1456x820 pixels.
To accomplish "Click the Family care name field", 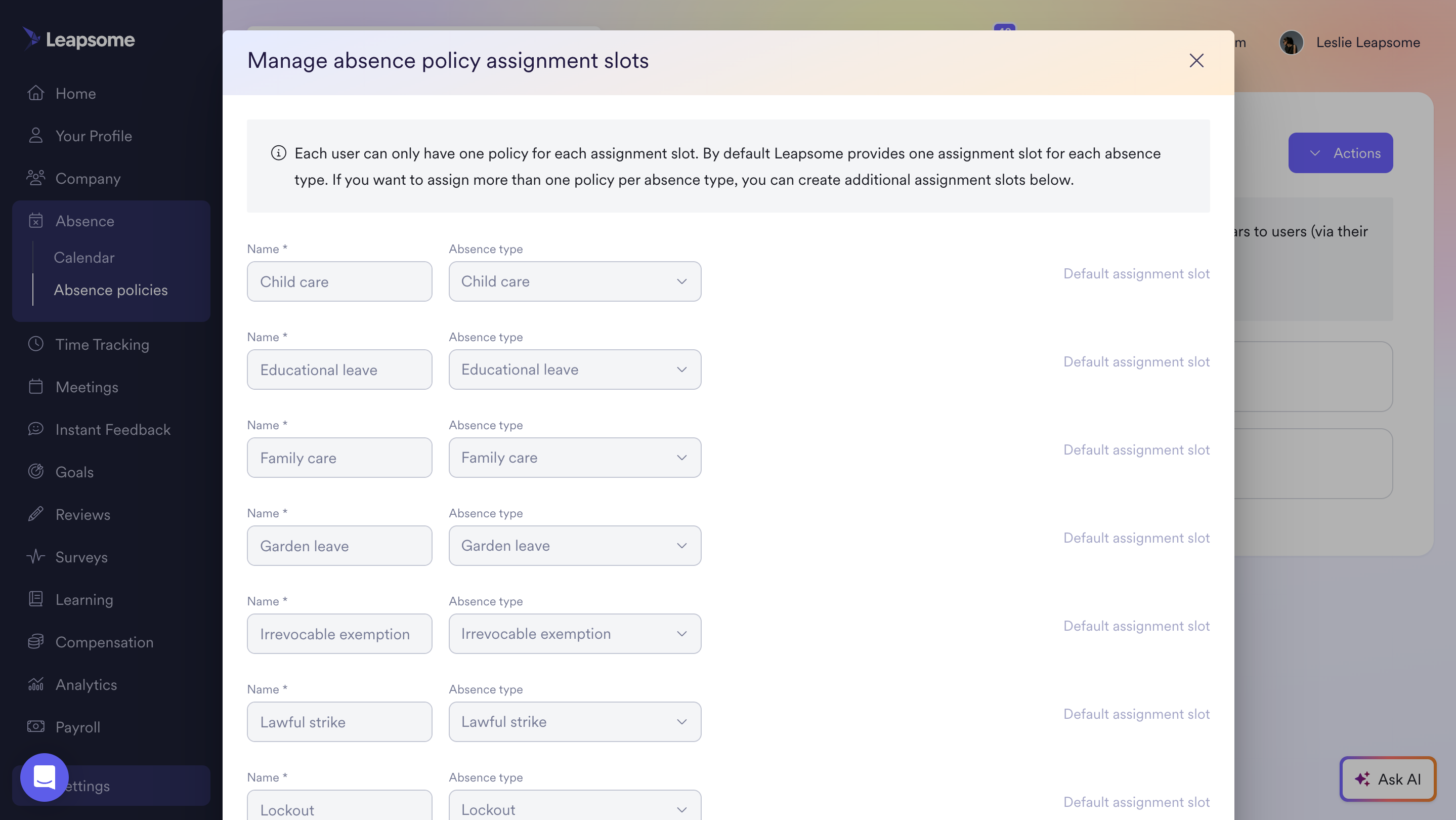I will (339, 458).
